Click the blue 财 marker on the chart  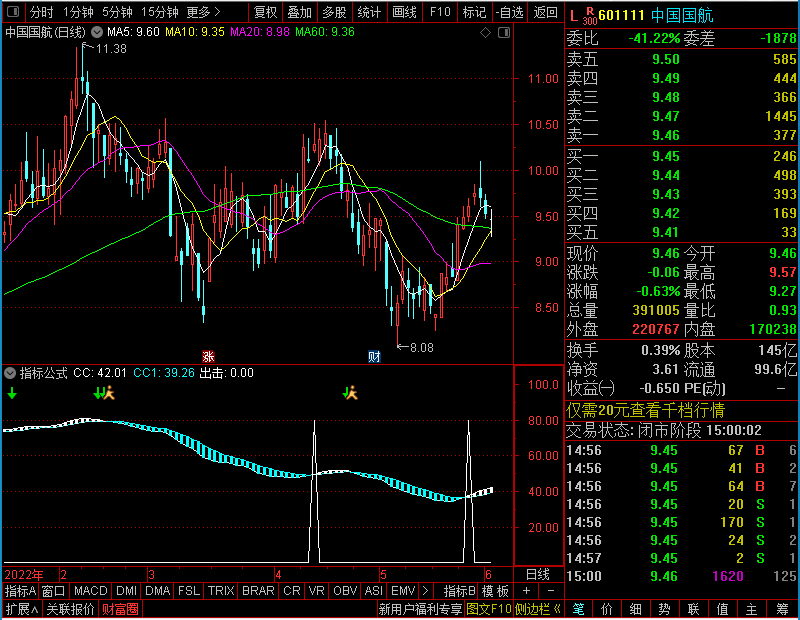click(x=374, y=356)
